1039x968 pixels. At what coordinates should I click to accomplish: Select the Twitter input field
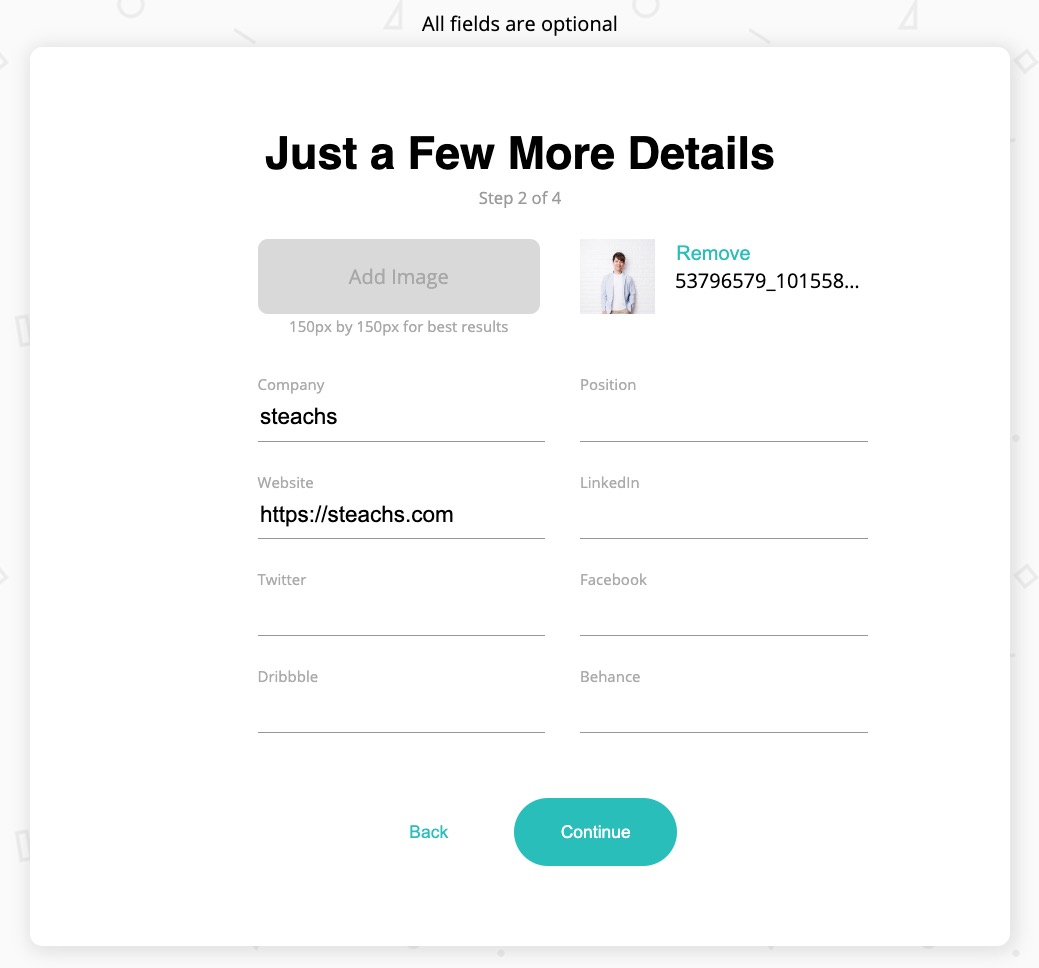tap(400, 613)
